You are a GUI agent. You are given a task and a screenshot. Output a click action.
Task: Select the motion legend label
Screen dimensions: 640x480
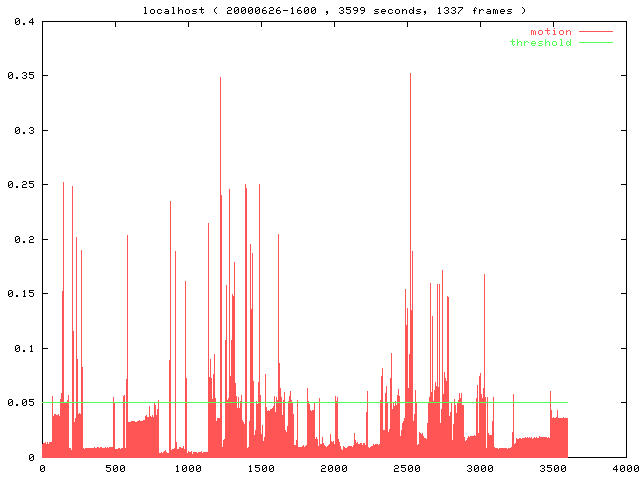551,32
